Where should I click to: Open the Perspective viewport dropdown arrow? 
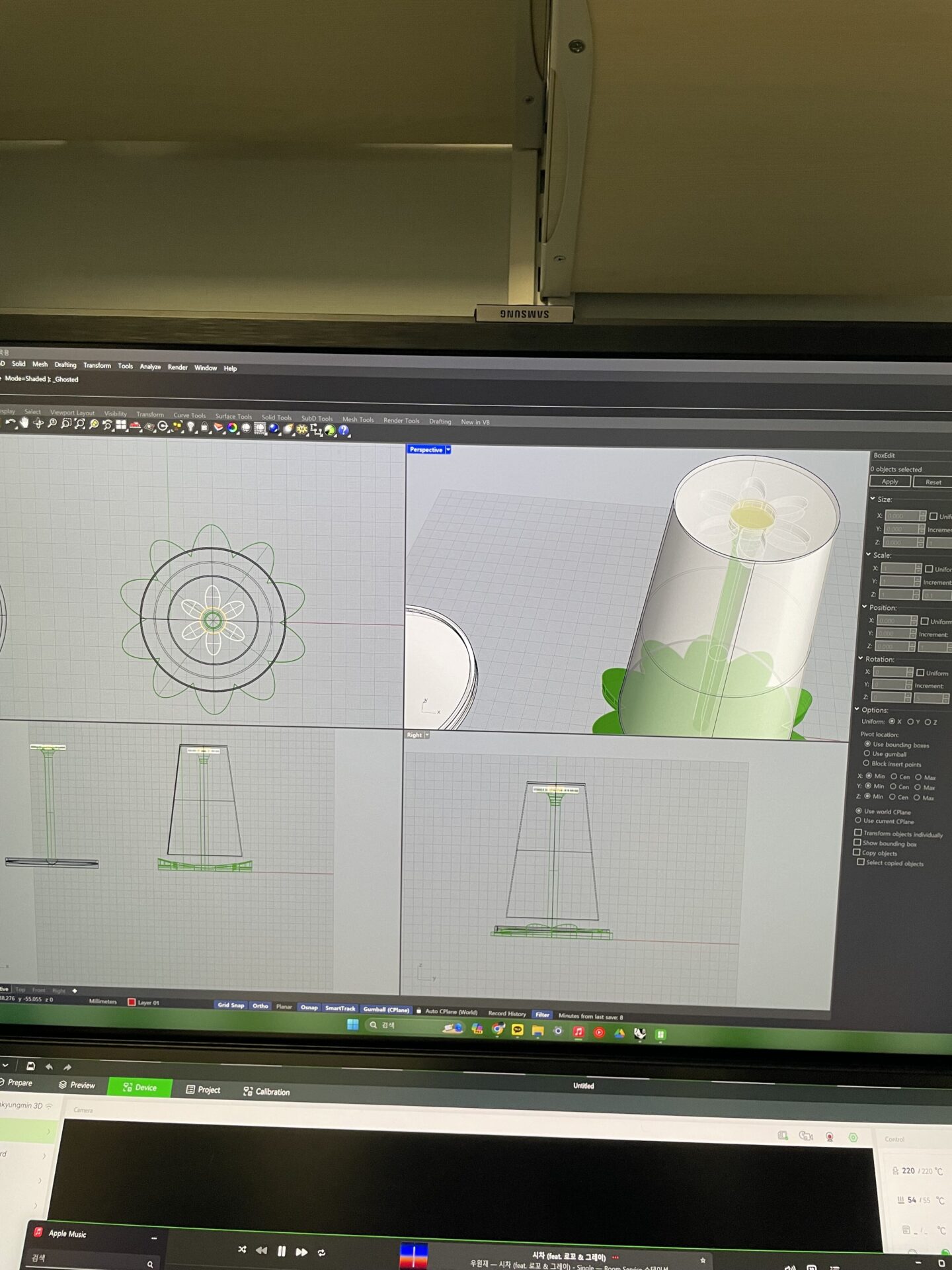pos(448,450)
